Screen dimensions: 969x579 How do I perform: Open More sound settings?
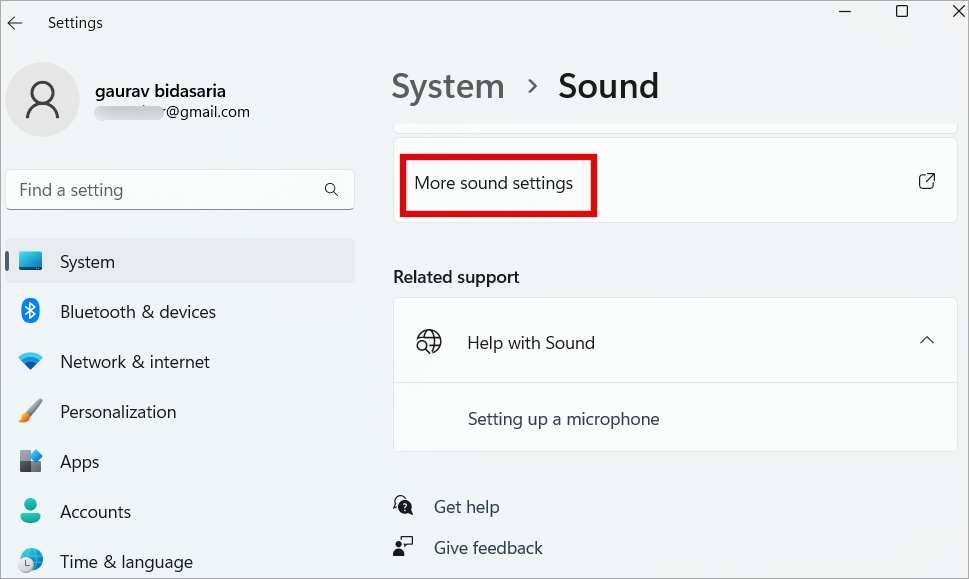tap(494, 184)
